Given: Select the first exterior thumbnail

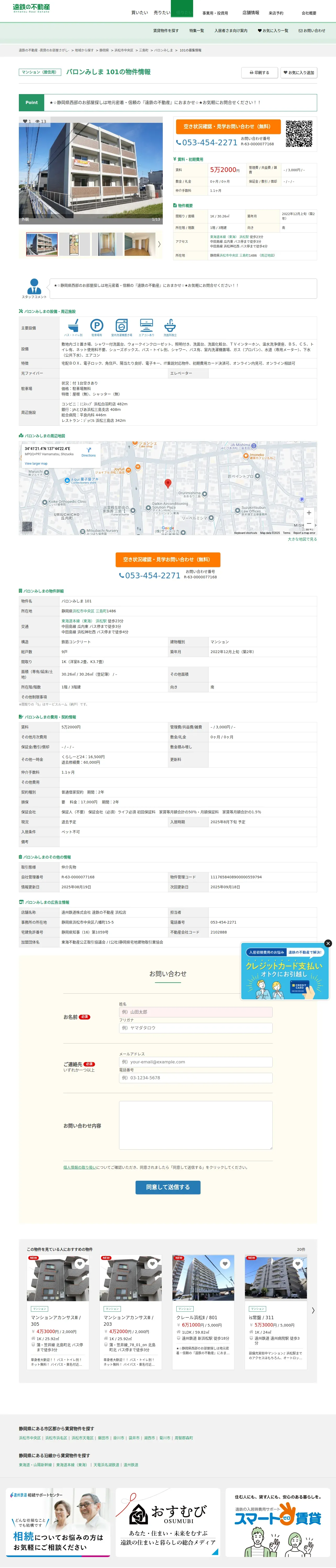Looking at the screenshot, I should coord(42,244).
